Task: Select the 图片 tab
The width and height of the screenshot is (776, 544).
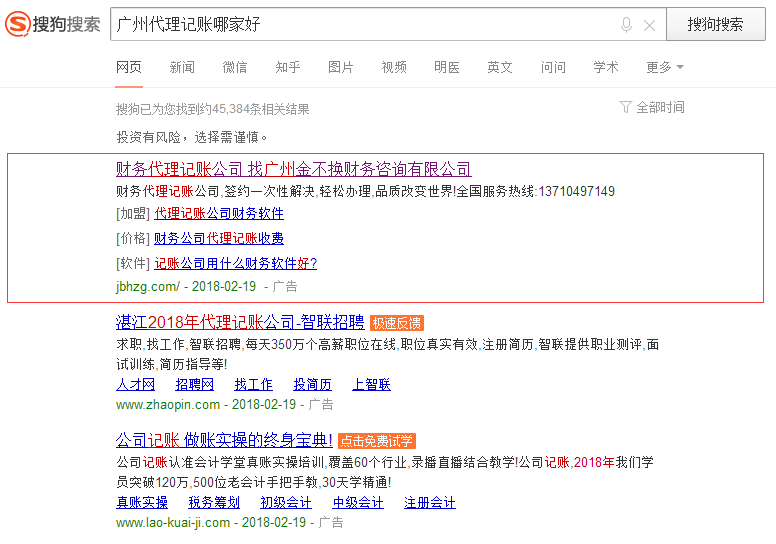Action: click(x=341, y=67)
